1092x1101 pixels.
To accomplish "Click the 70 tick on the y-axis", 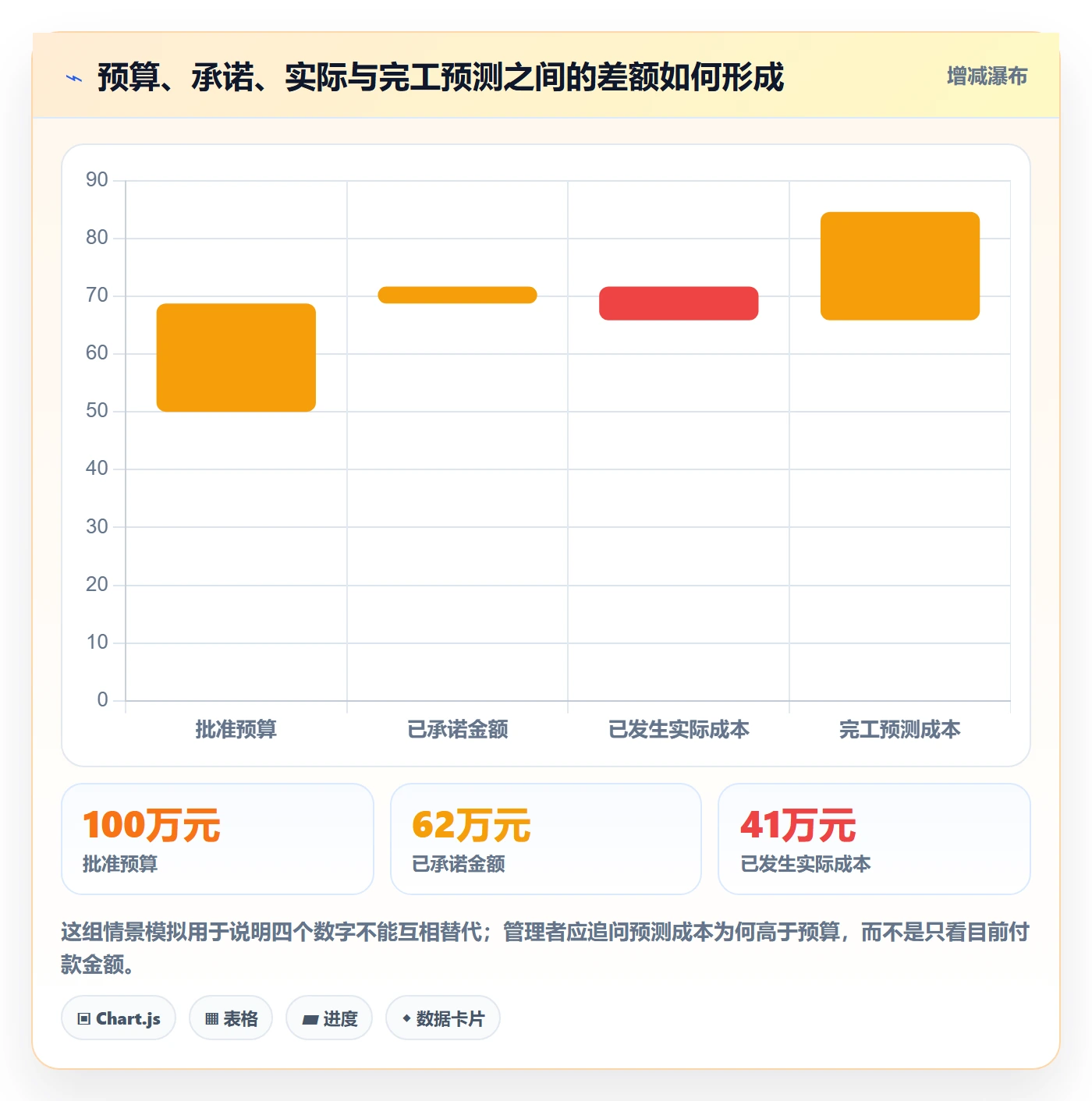I will coord(97,296).
